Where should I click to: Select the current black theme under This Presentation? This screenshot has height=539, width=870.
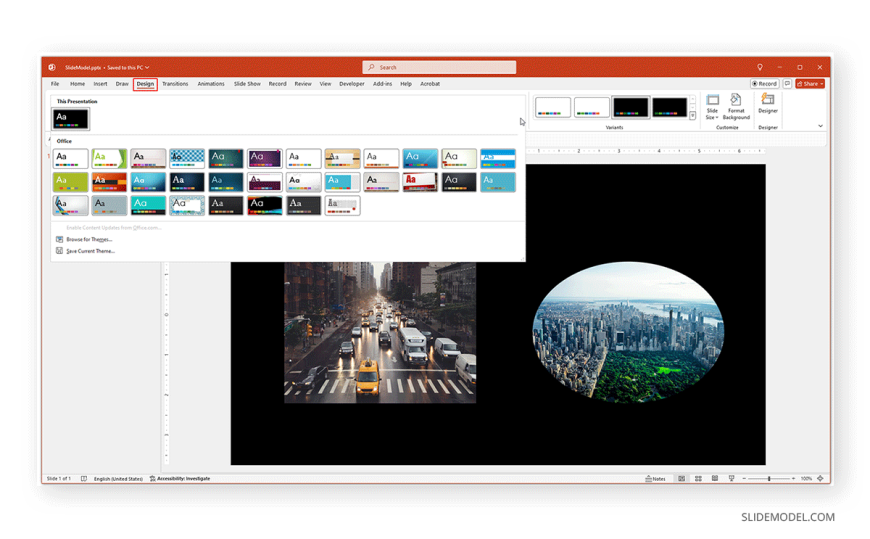click(70, 119)
